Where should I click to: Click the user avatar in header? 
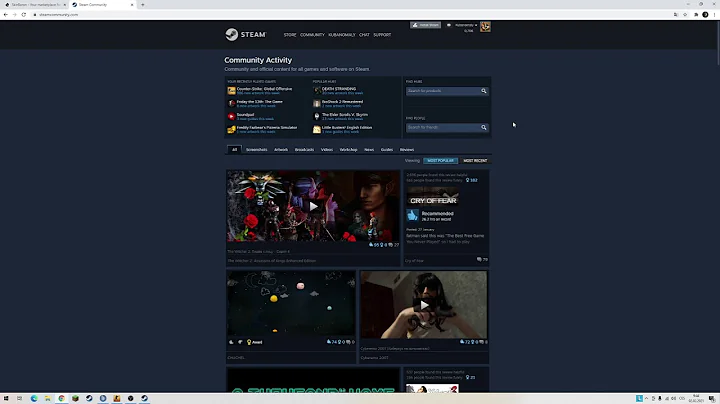tap(485, 27)
